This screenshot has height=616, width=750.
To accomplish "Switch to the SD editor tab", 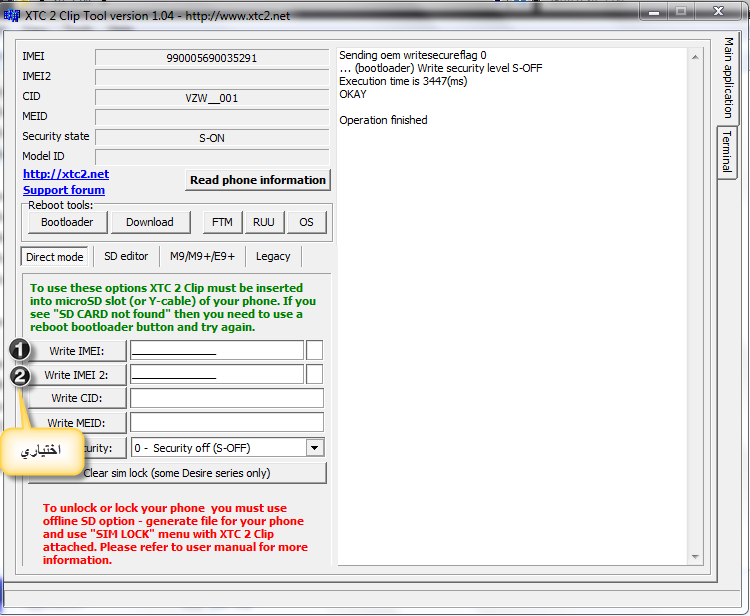I will click(126, 256).
